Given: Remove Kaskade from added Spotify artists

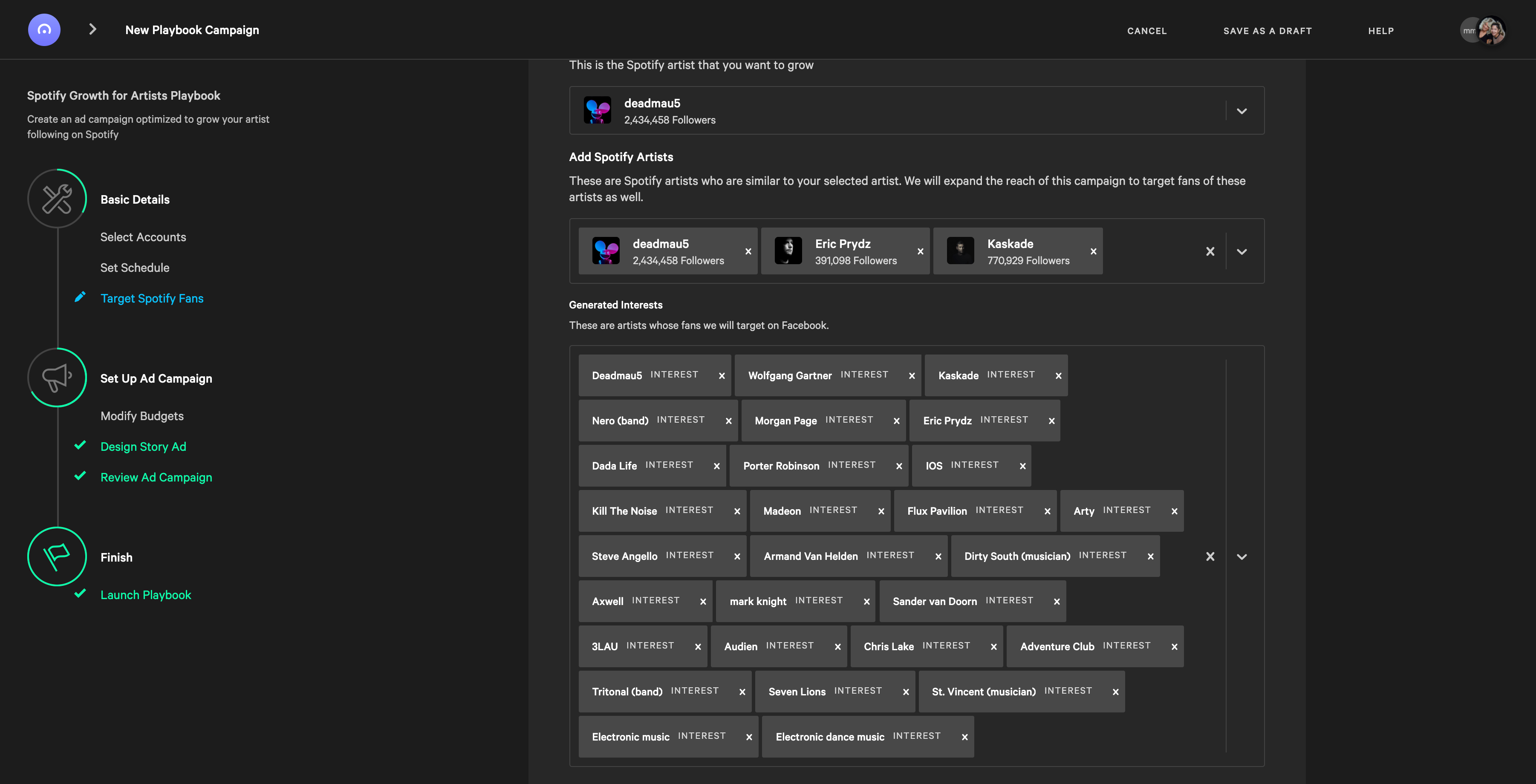Looking at the screenshot, I should pos(1094,251).
